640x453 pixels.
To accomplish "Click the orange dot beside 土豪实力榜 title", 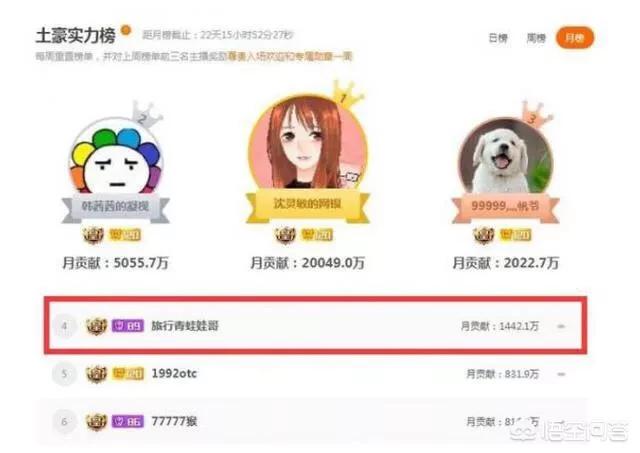I will click(x=126, y=30).
